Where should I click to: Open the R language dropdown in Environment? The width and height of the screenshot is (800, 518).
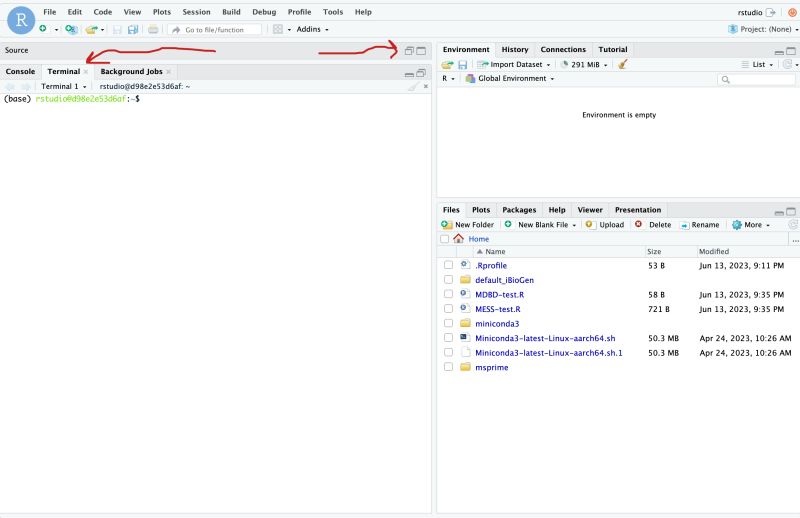[448, 78]
